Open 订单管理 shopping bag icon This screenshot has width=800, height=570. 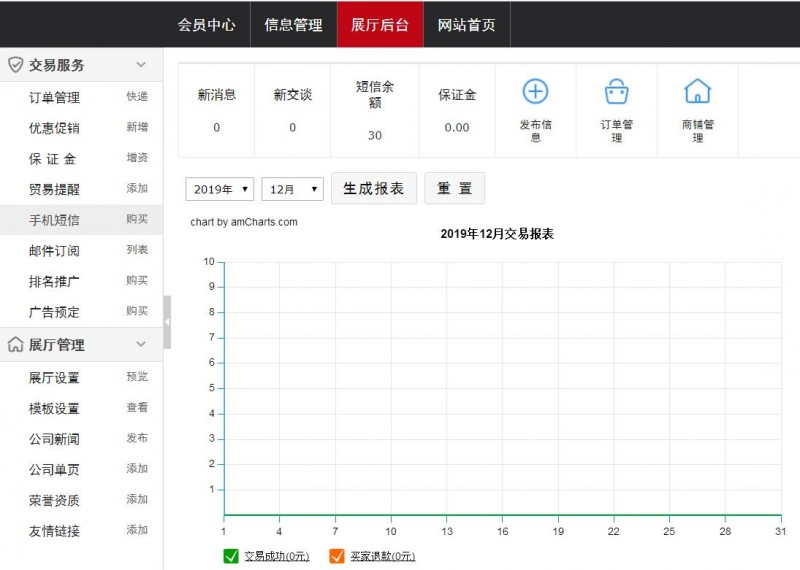617,92
